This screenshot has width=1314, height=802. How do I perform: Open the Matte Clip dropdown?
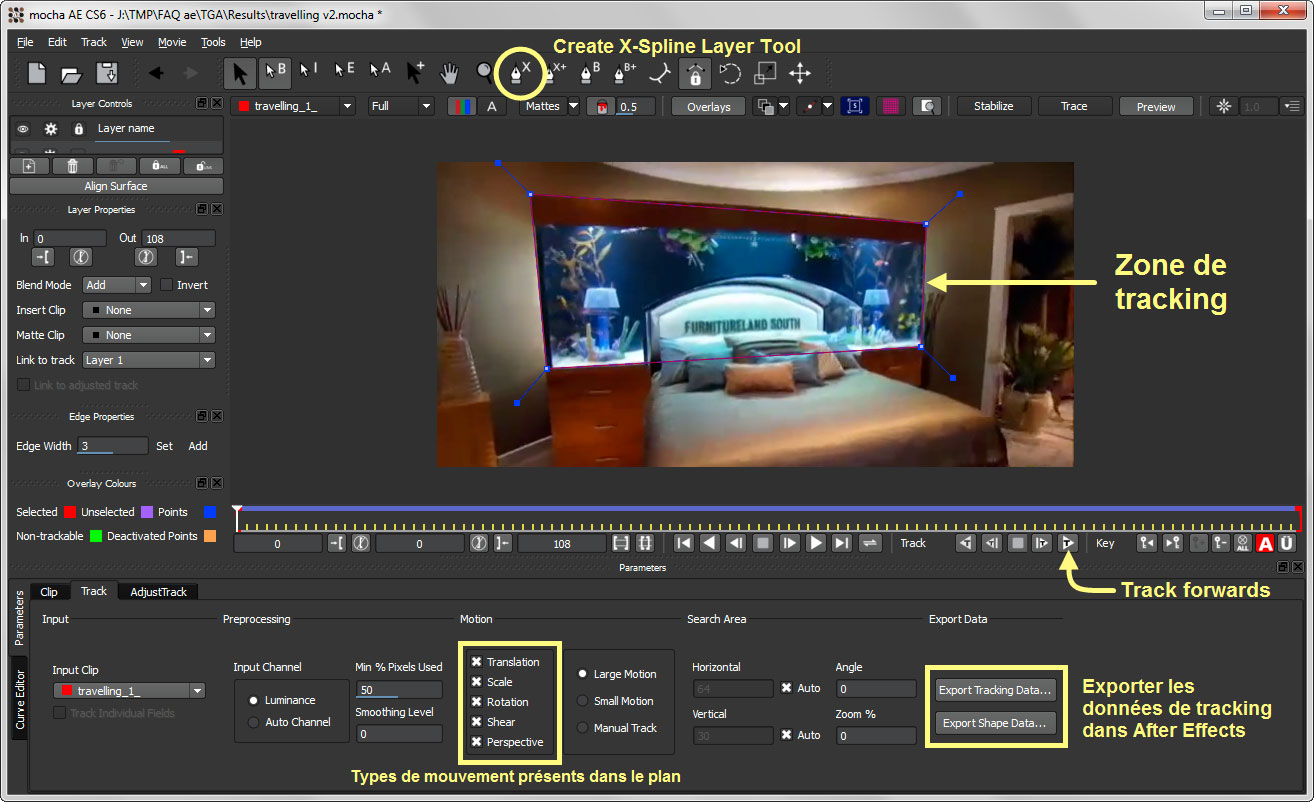coord(148,335)
